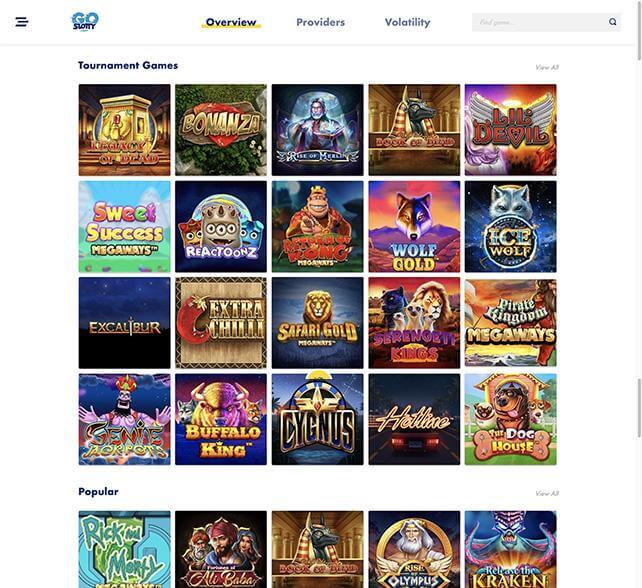Click View All for Tournament Games
The width and height of the screenshot is (642, 588).
[x=547, y=67]
